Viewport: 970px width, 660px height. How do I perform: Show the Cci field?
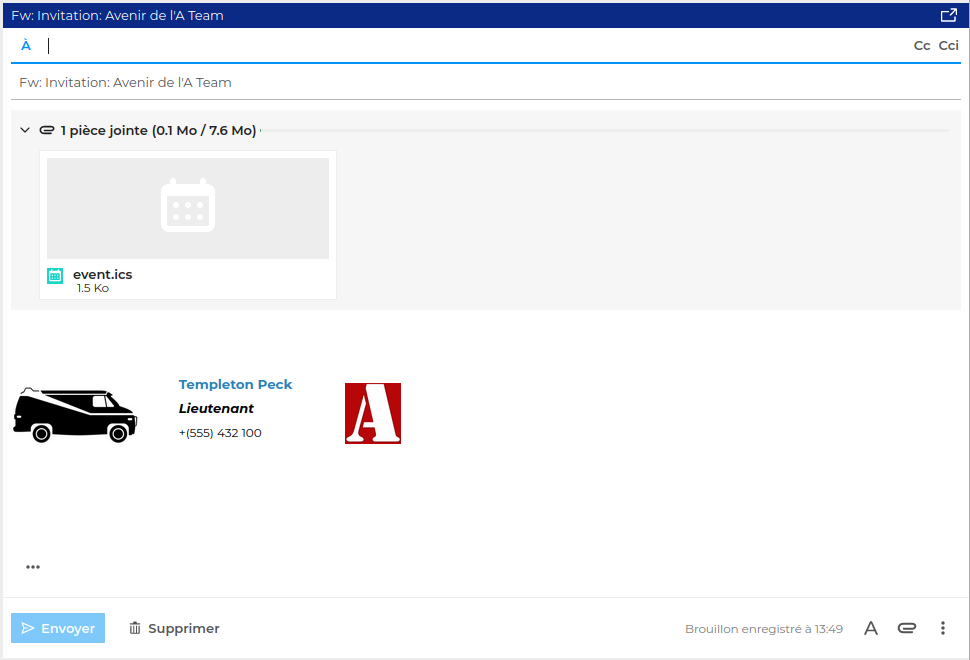click(x=948, y=45)
